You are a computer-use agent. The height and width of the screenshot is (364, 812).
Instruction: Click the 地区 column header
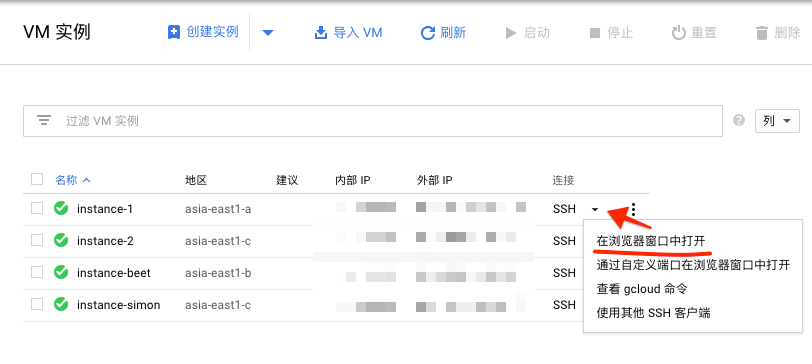(x=196, y=180)
